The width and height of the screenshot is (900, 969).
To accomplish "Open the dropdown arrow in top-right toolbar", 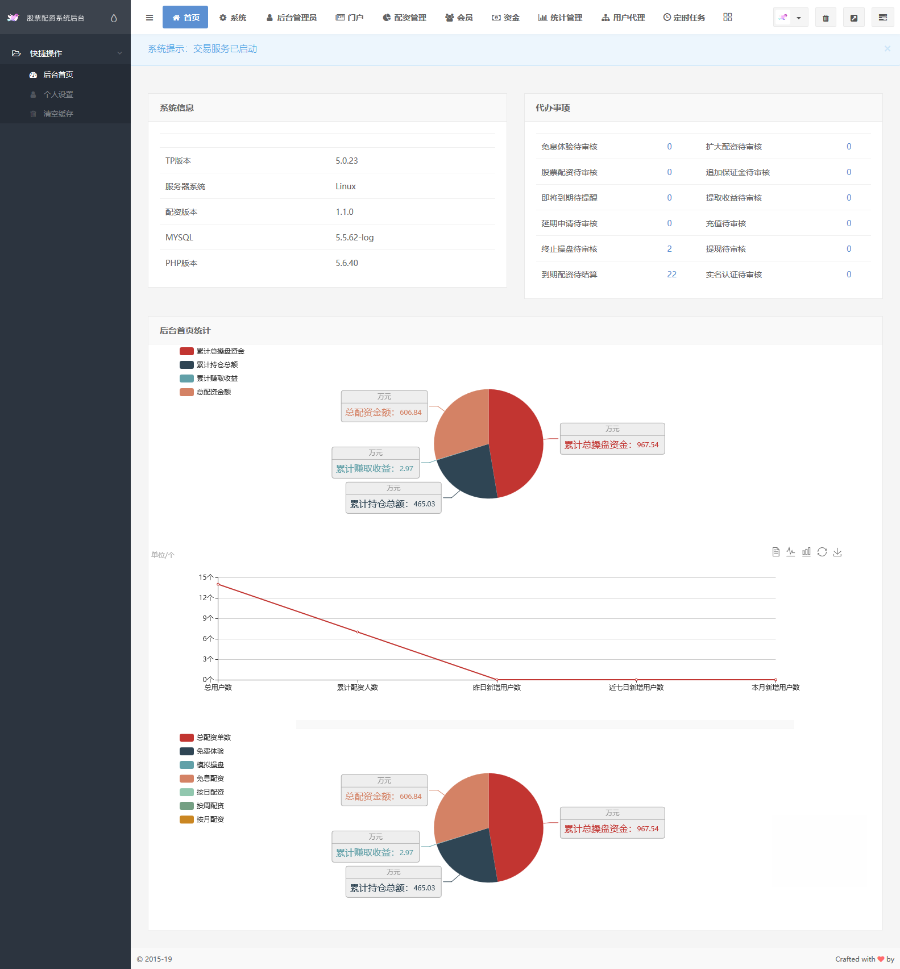I will point(798,18).
